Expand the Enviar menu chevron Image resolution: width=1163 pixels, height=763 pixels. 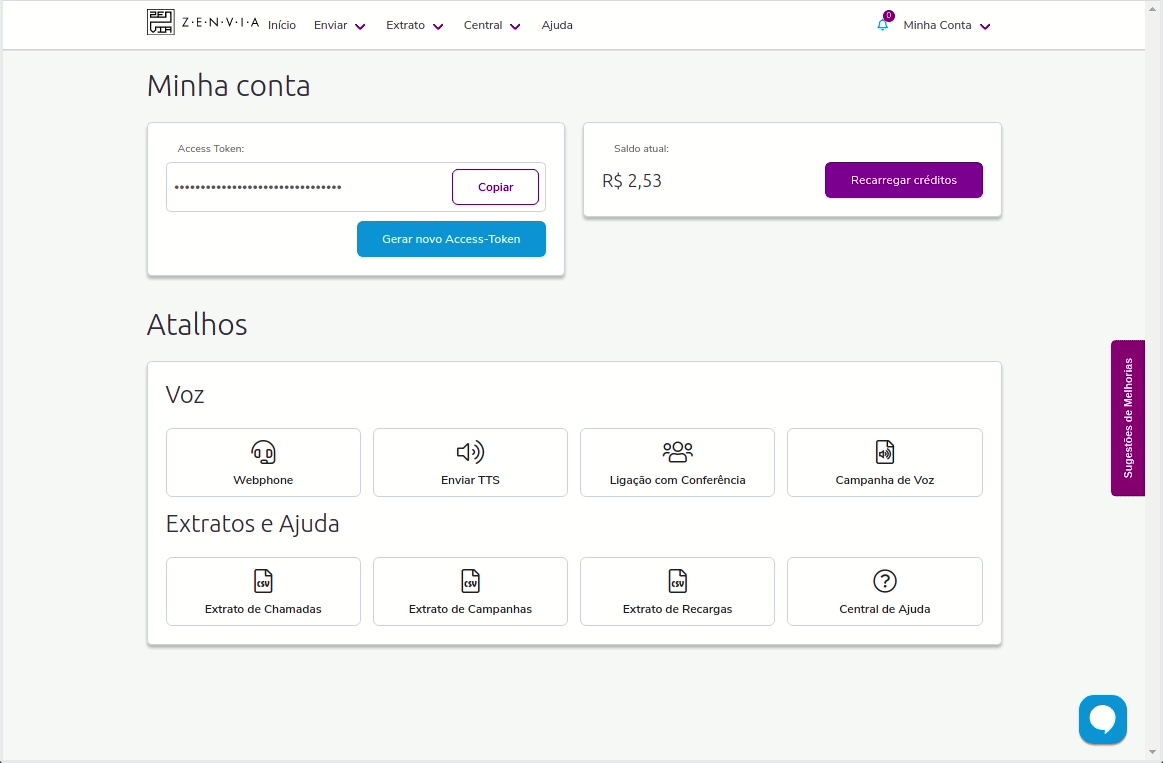360,27
